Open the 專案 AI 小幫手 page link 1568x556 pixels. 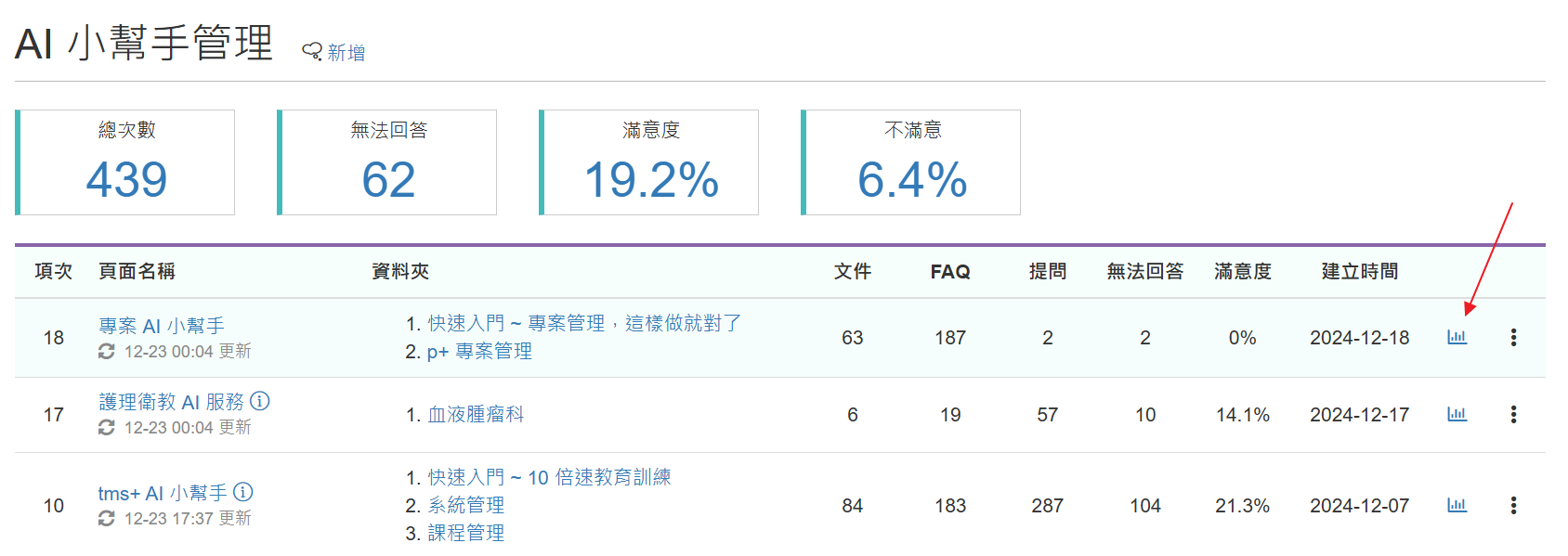[162, 326]
